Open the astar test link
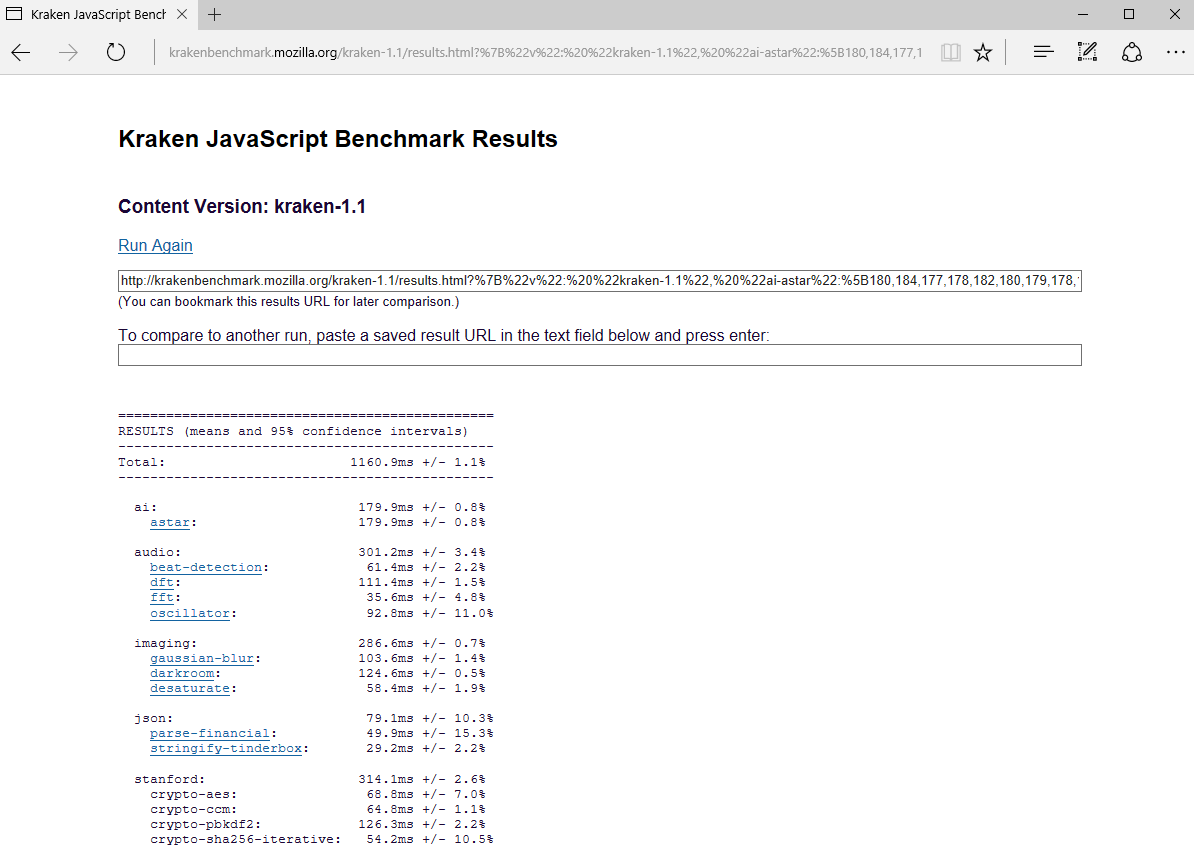 pos(170,522)
